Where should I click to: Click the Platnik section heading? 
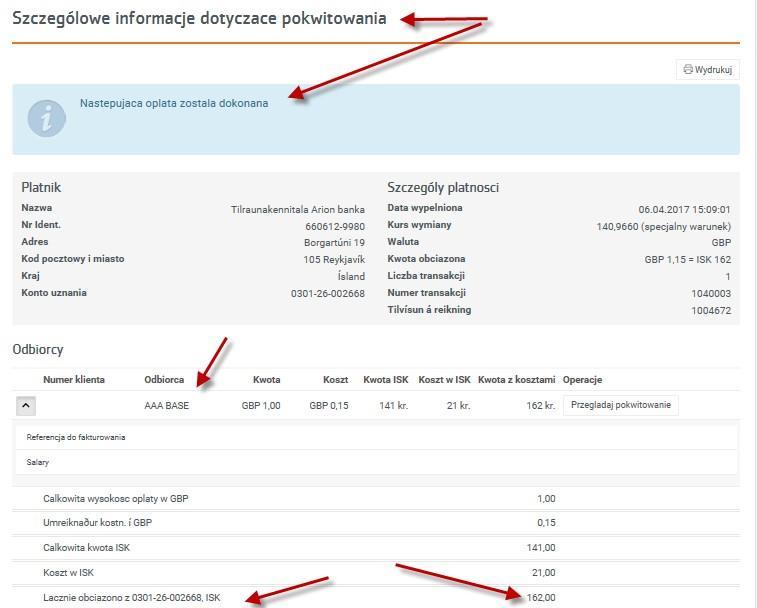tap(41, 187)
